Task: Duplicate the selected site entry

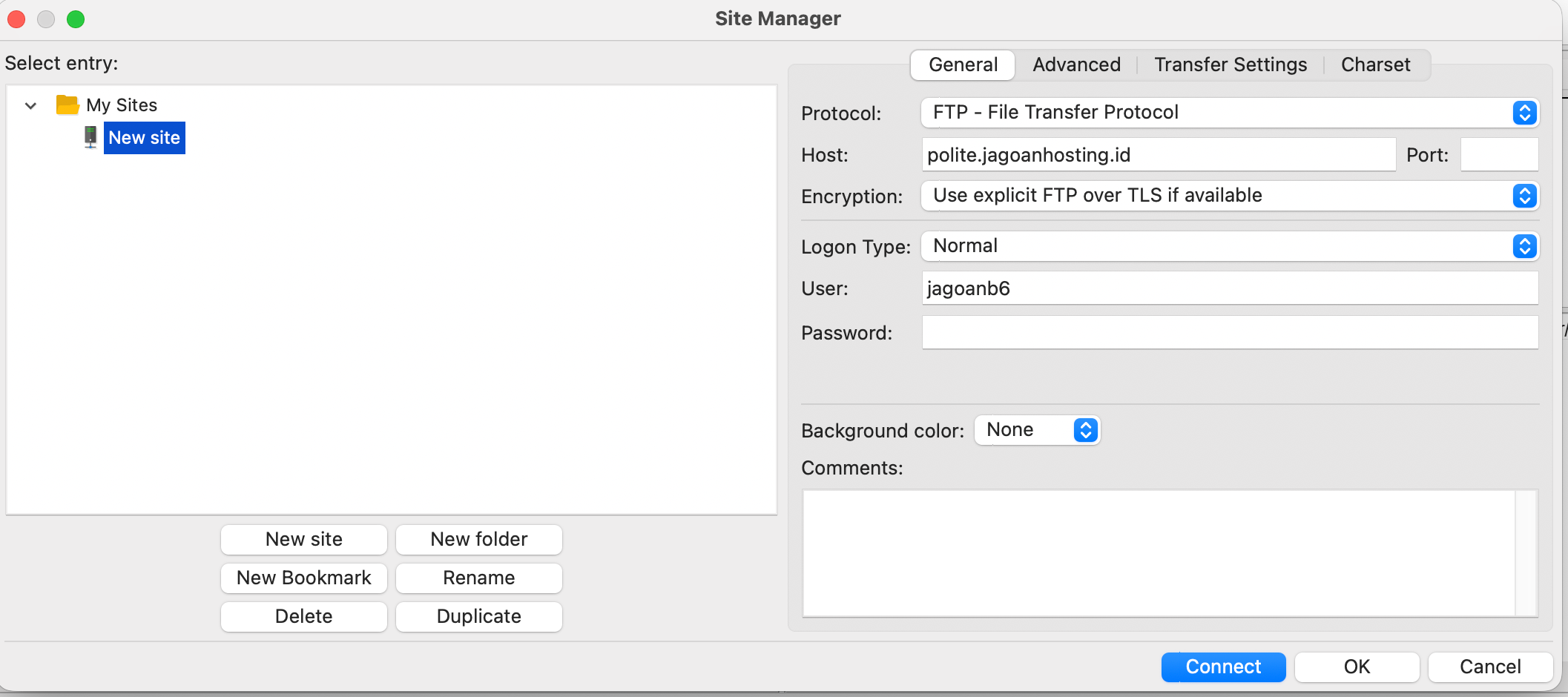Action: [478, 616]
